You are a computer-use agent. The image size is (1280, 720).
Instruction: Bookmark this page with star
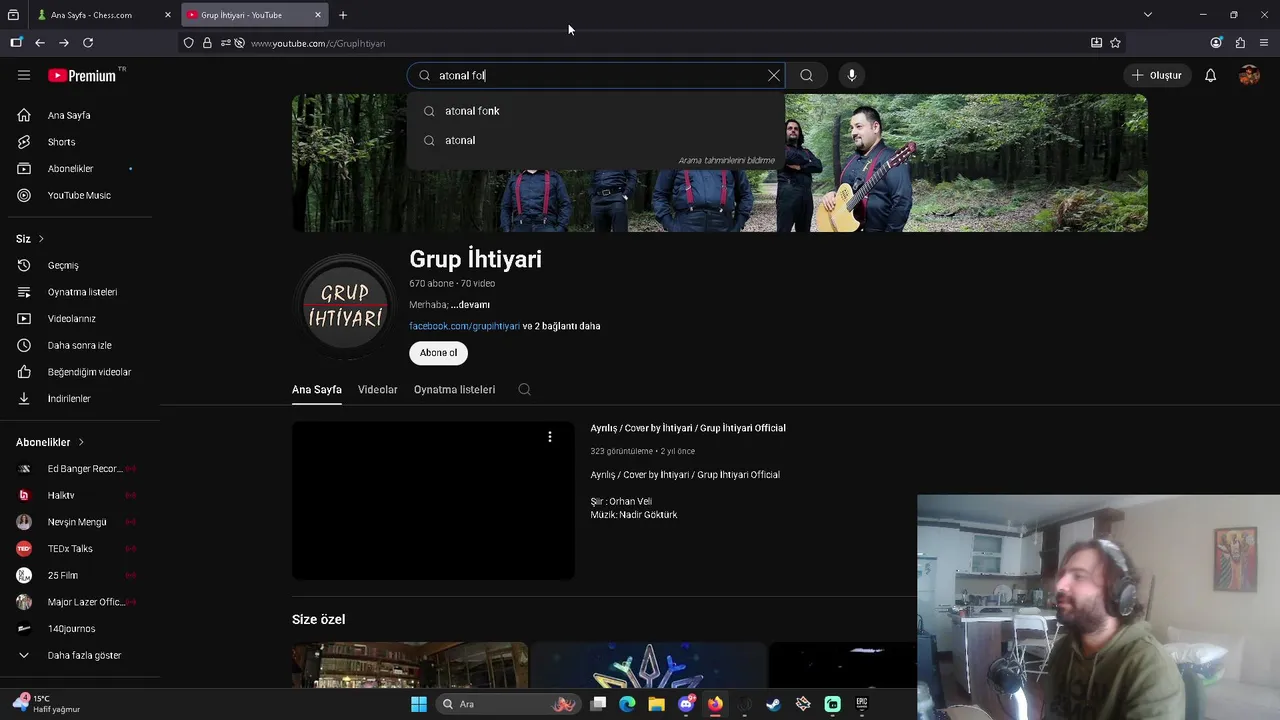point(1115,43)
